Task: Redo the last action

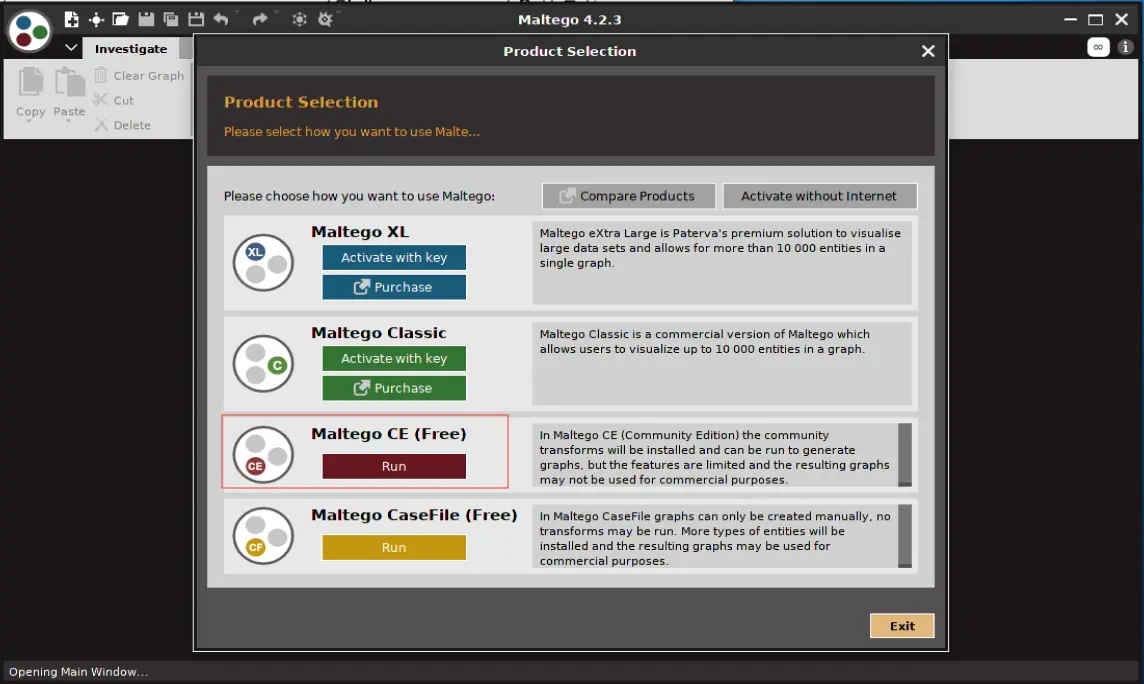Action: (x=259, y=19)
